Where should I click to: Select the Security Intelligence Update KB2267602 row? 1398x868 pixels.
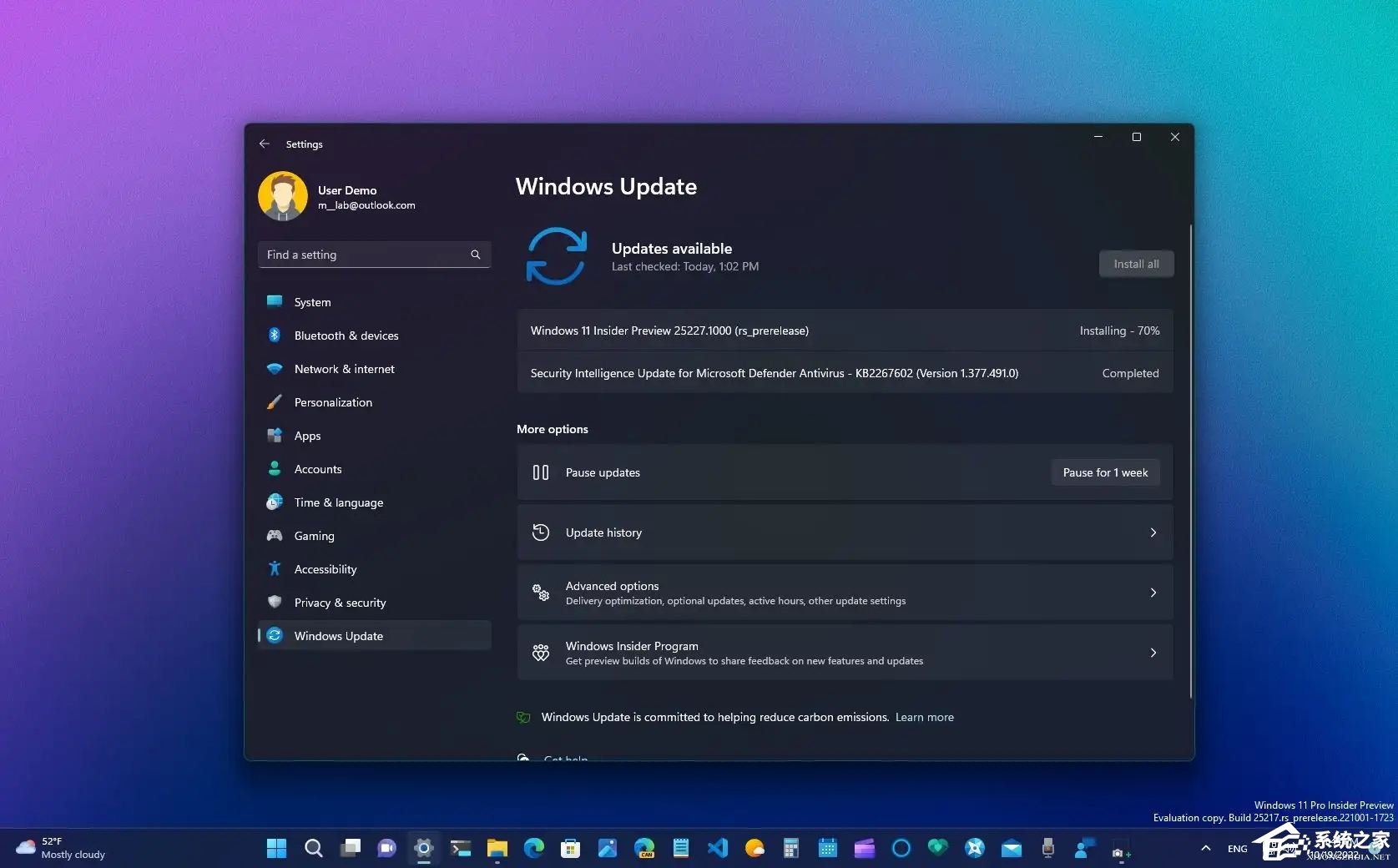click(x=845, y=373)
